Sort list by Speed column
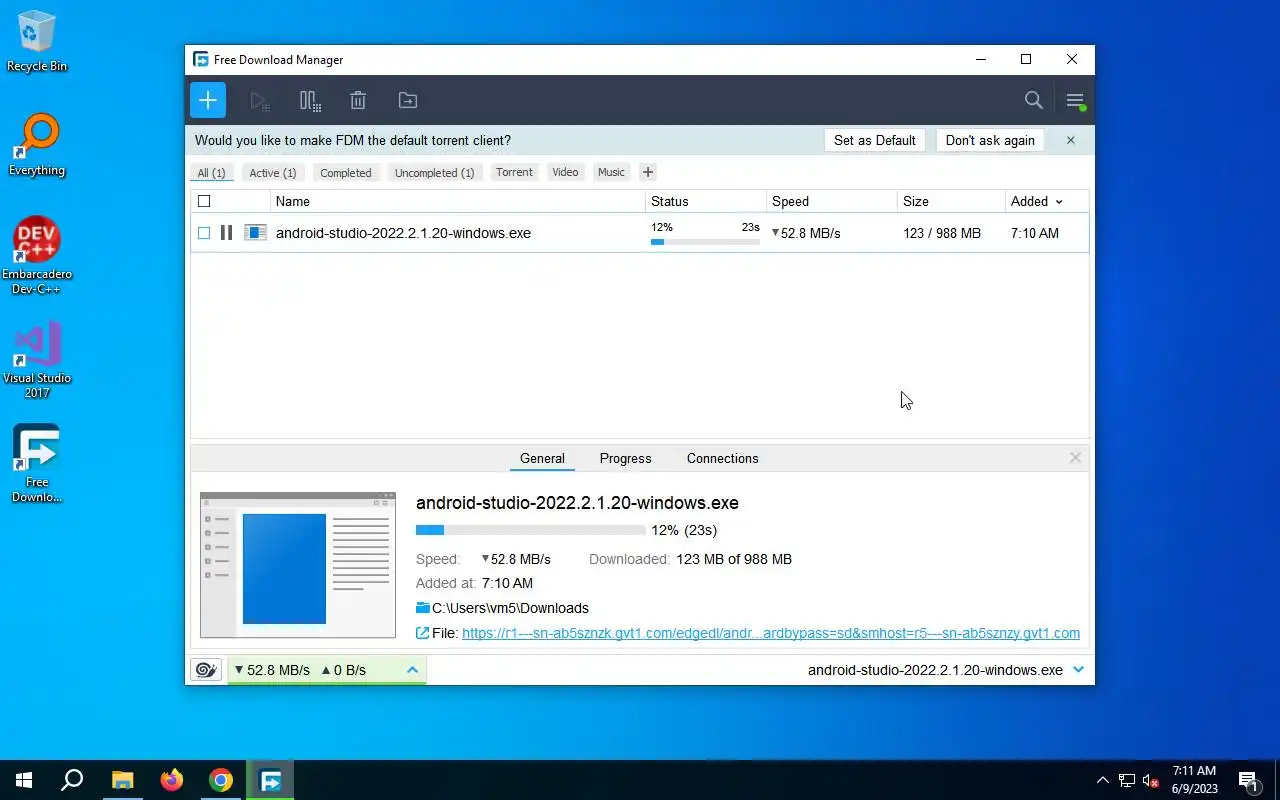This screenshot has height=800, width=1280. point(831,201)
